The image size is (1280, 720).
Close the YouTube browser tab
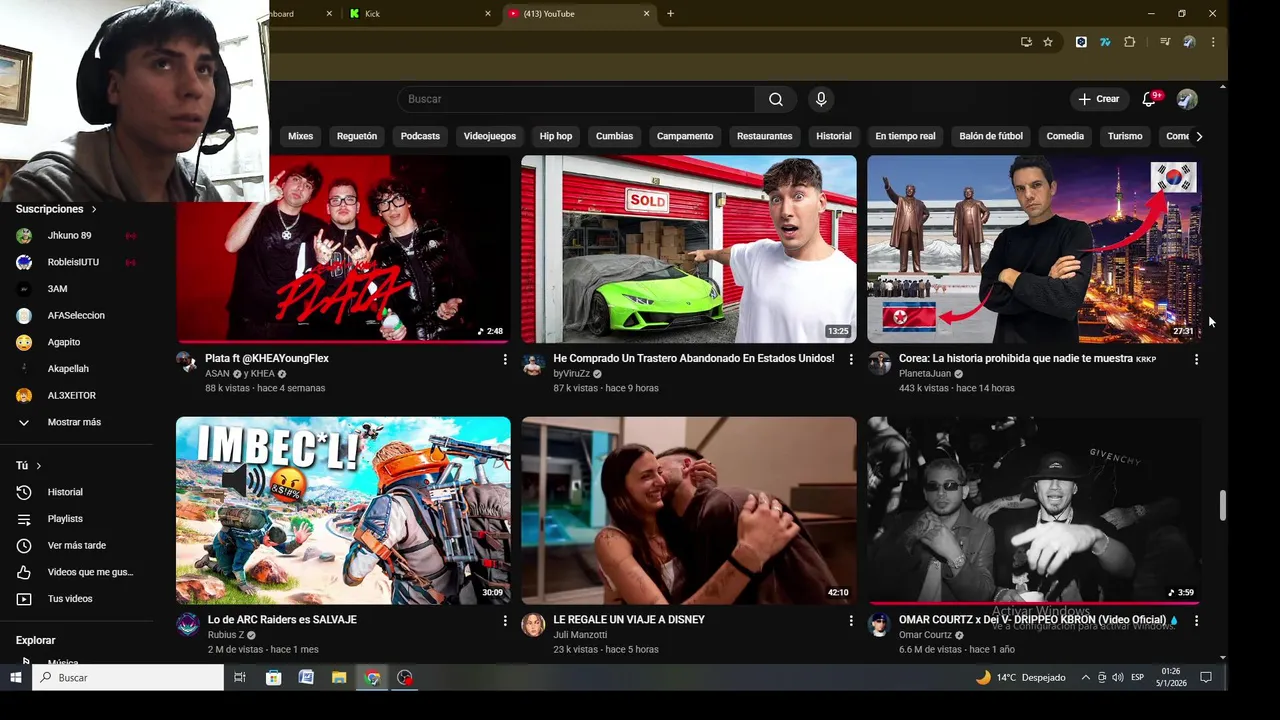(x=646, y=14)
